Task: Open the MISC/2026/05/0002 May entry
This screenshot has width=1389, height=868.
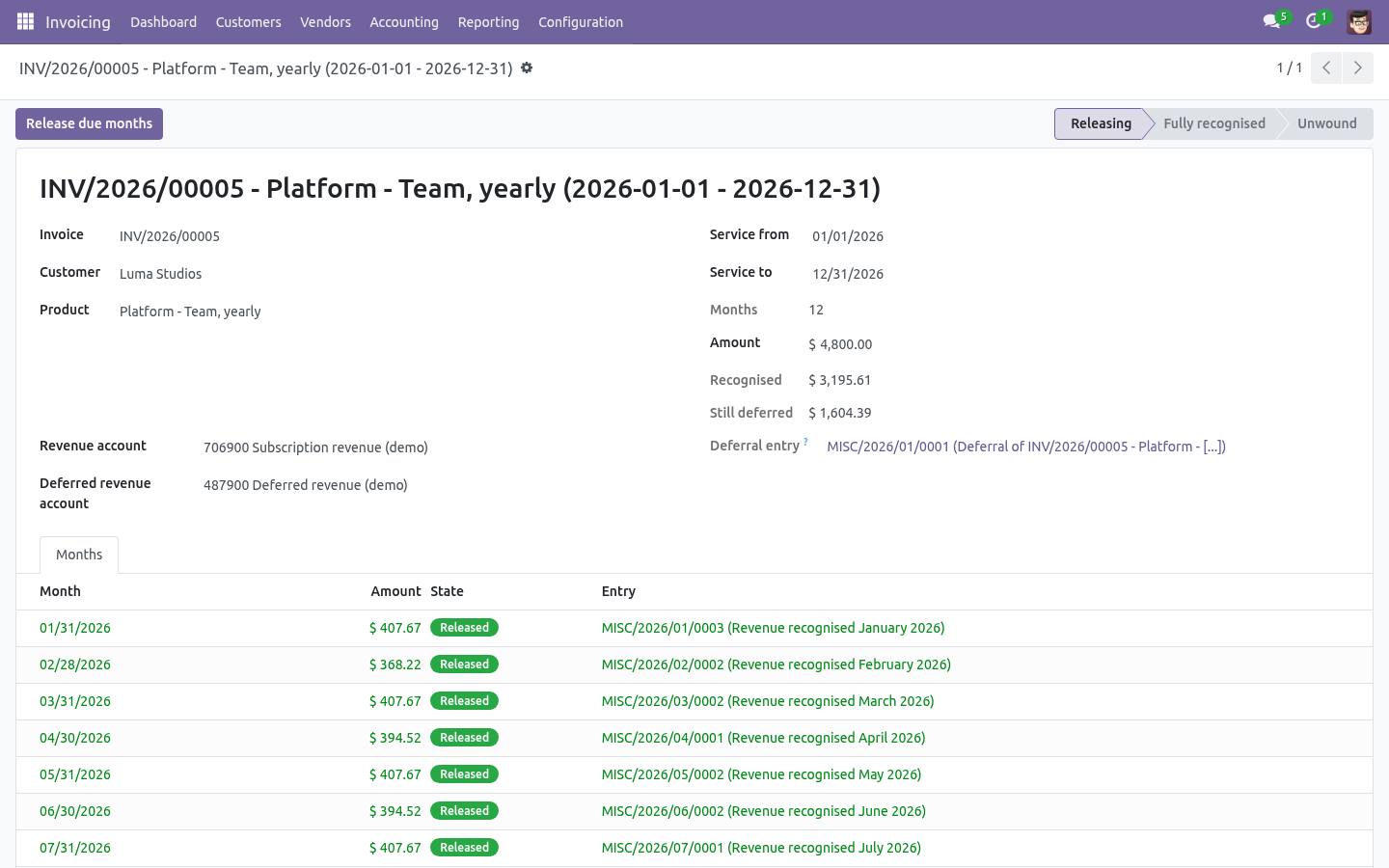Action: [x=761, y=774]
